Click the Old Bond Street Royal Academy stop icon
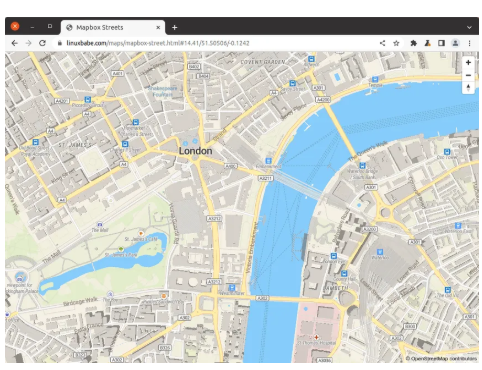The height and width of the screenshot is (370, 482). click(35, 142)
